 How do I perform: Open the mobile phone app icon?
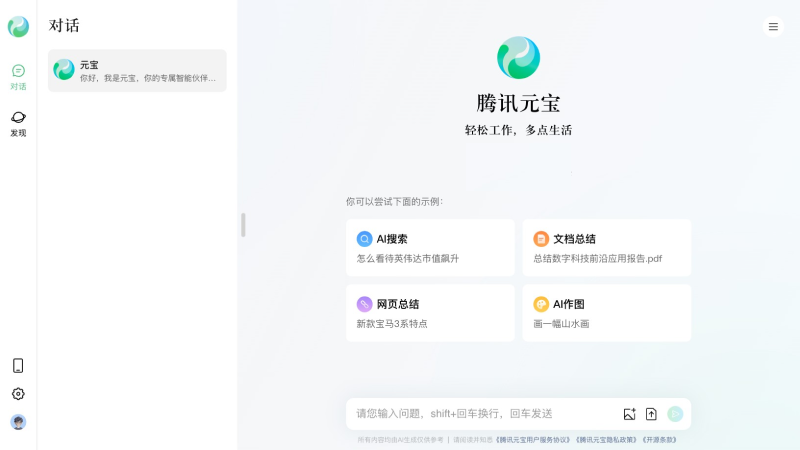(18, 365)
